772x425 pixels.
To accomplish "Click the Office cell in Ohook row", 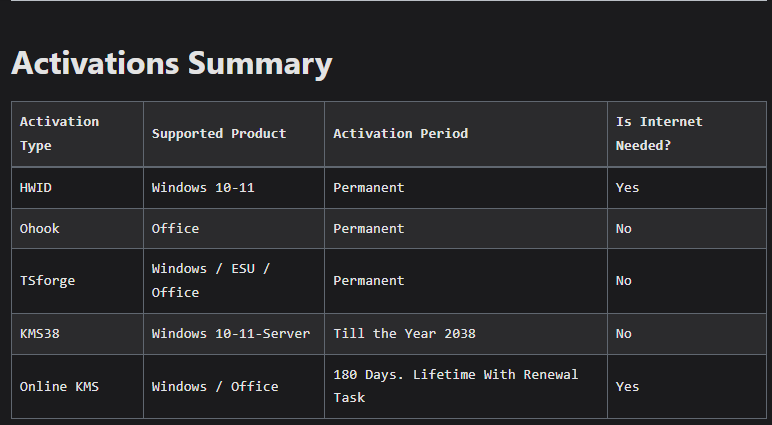I will 175,228.
